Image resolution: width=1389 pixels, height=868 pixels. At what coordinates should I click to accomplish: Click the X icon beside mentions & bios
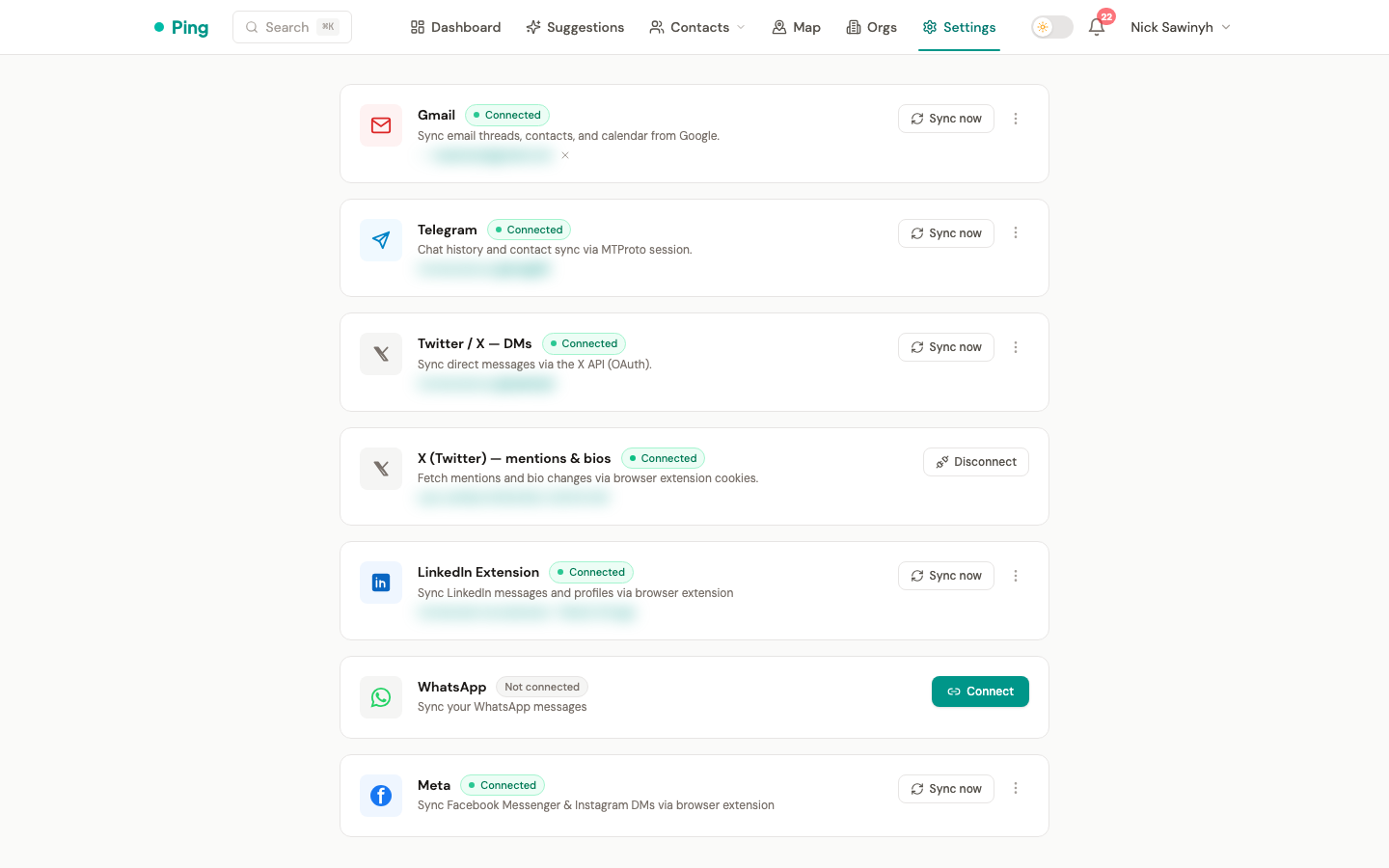coord(381,469)
